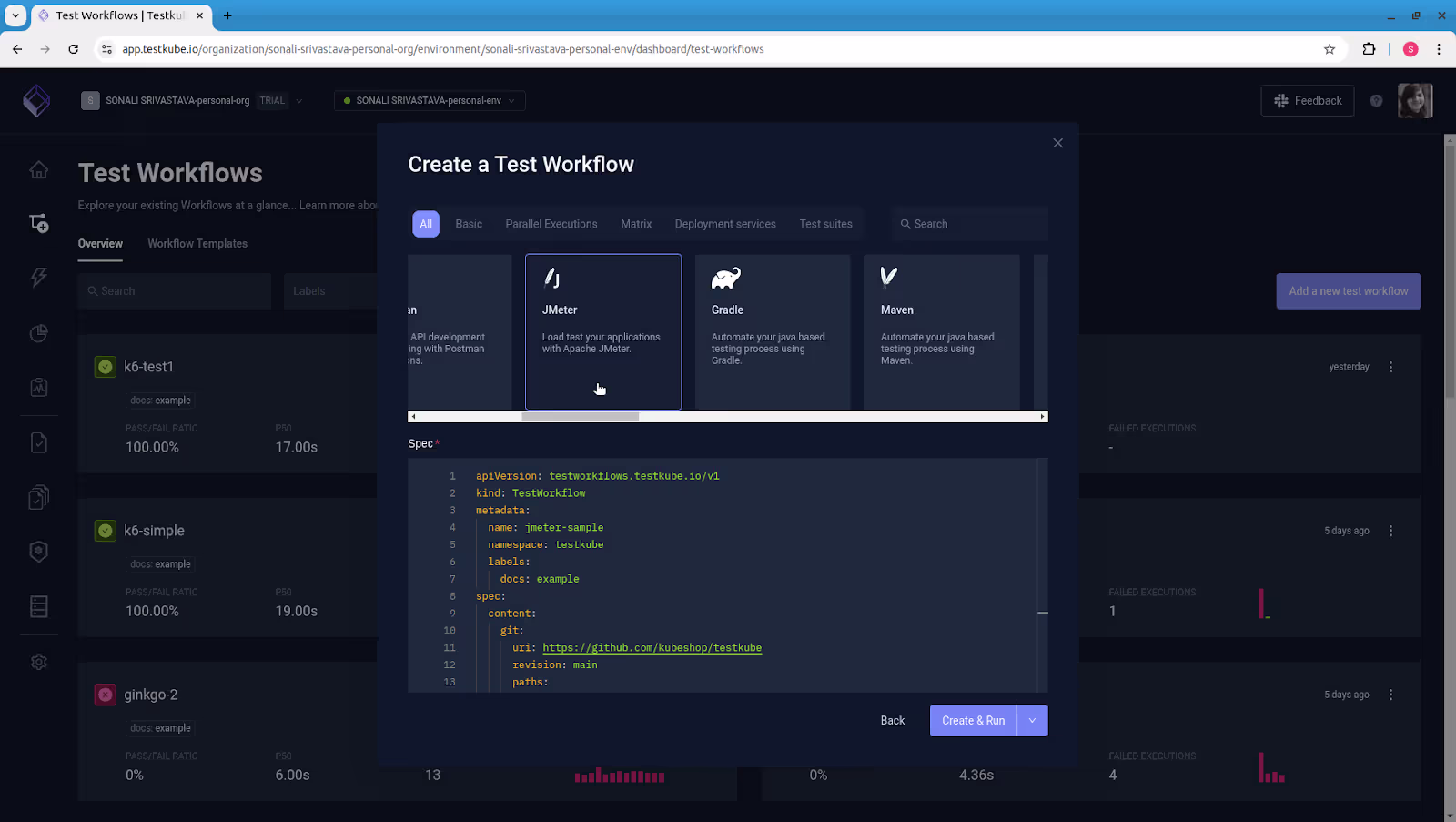Screen dimensions: 1456x822
Task: Open the shield sidebar icon
Action: point(39,552)
